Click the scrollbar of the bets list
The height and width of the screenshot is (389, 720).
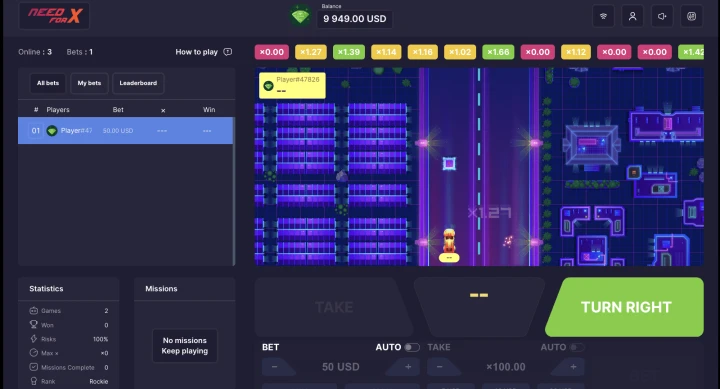pos(234,191)
